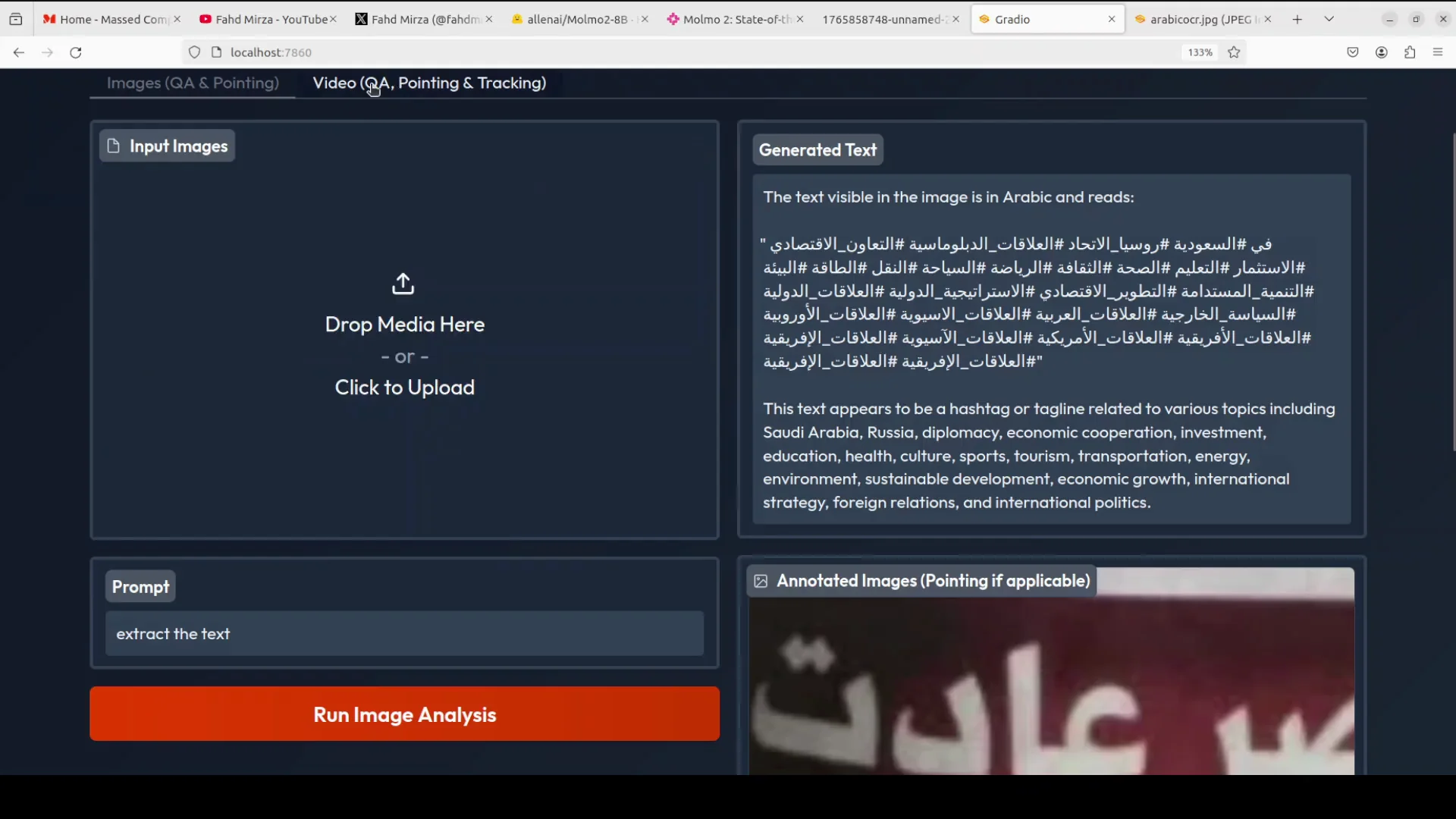Open the Firefox extensions puzzle icon

tap(1410, 52)
